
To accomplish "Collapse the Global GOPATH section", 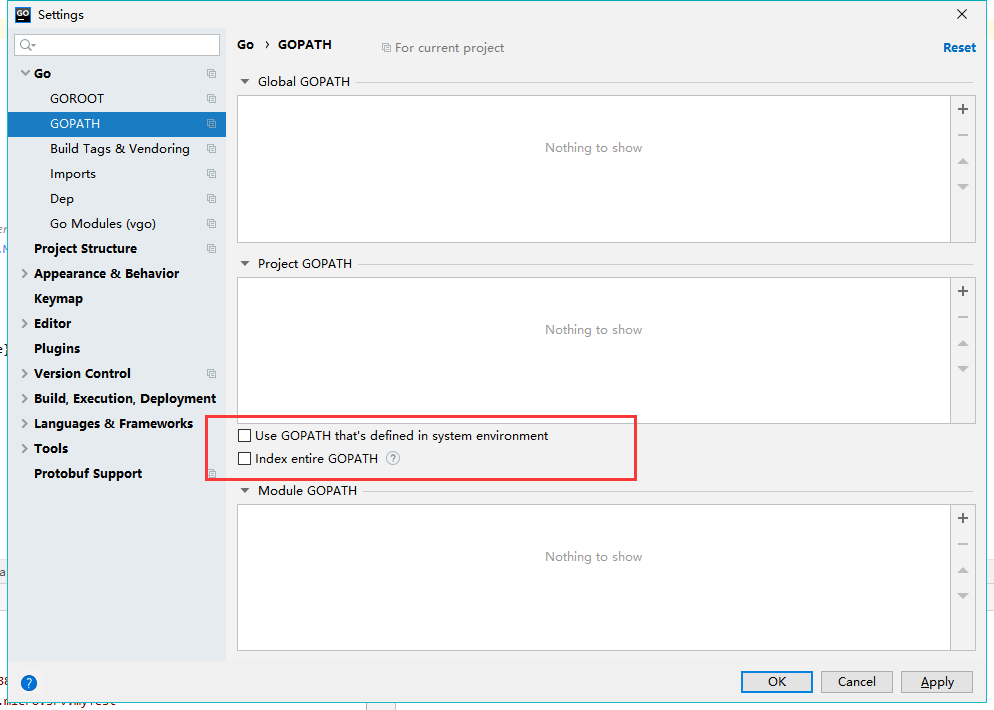I will tap(245, 82).
